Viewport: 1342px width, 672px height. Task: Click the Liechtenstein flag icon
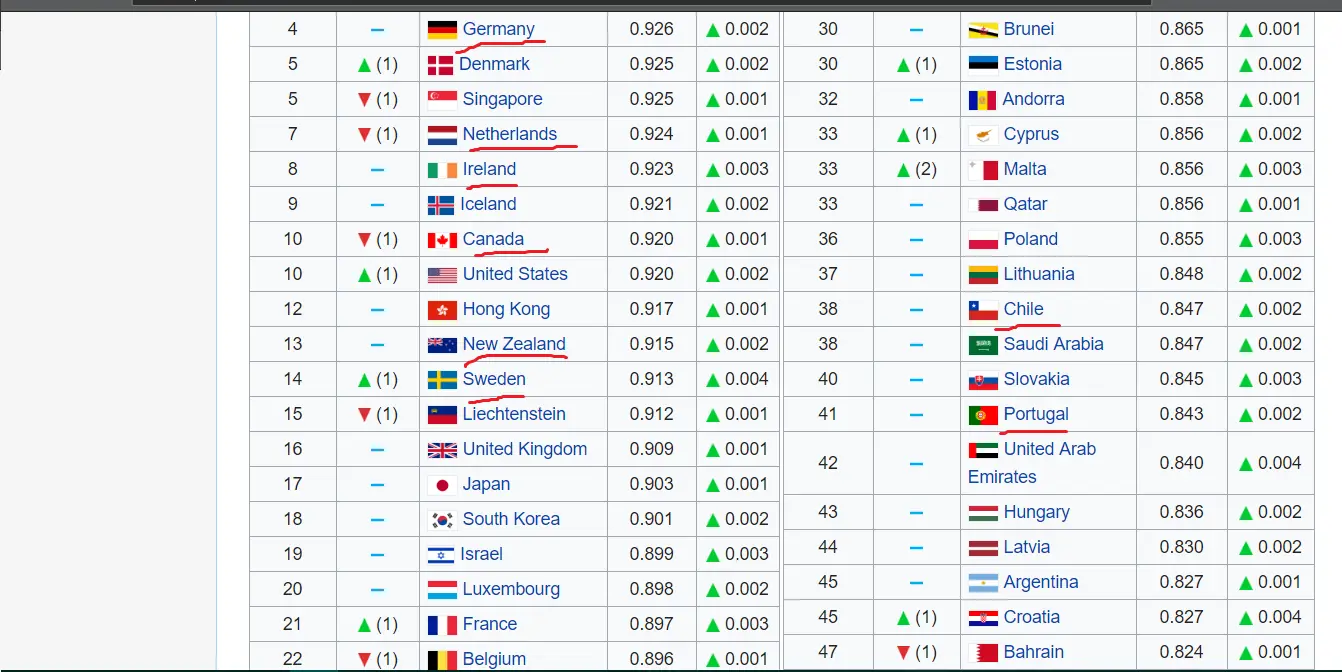(x=442, y=415)
